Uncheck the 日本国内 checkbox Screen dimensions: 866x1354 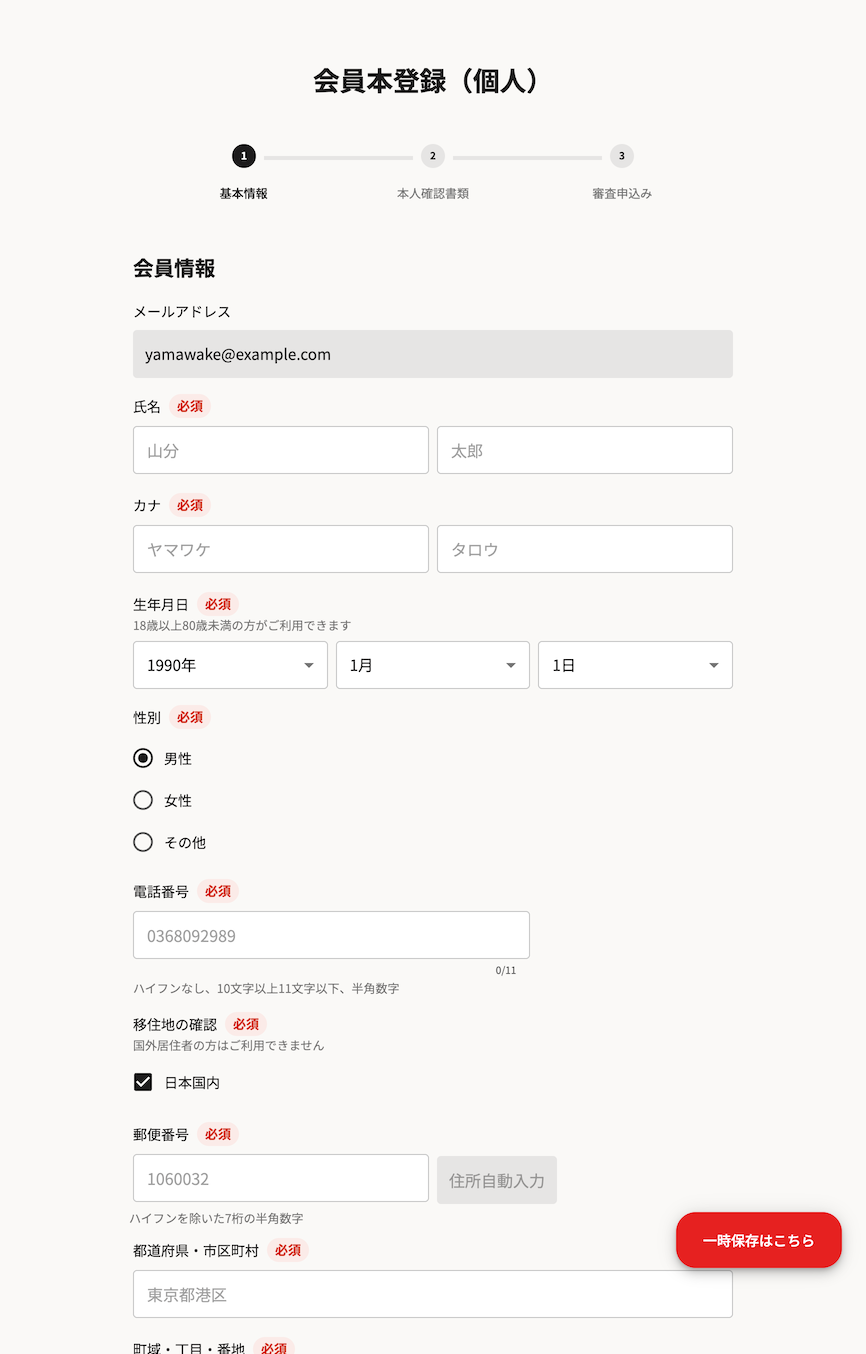(x=143, y=1082)
